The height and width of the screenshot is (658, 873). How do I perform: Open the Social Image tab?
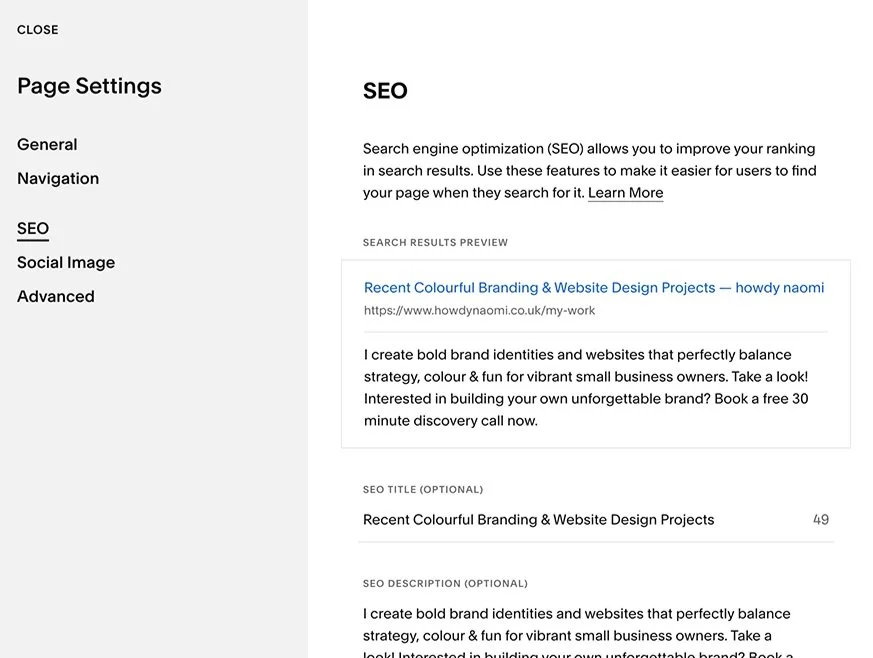(66, 263)
